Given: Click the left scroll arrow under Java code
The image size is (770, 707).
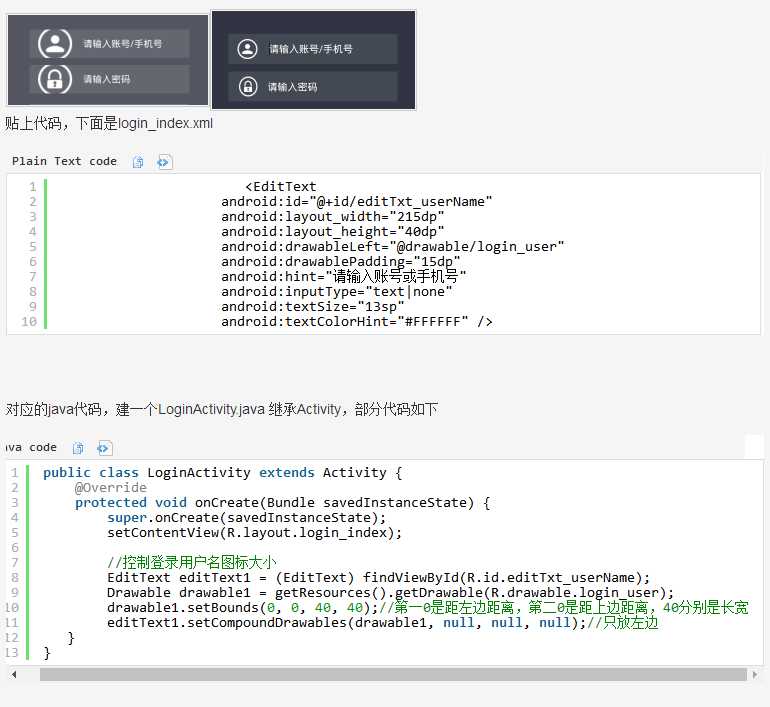Looking at the screenshot, I should [x=14, y=675].
